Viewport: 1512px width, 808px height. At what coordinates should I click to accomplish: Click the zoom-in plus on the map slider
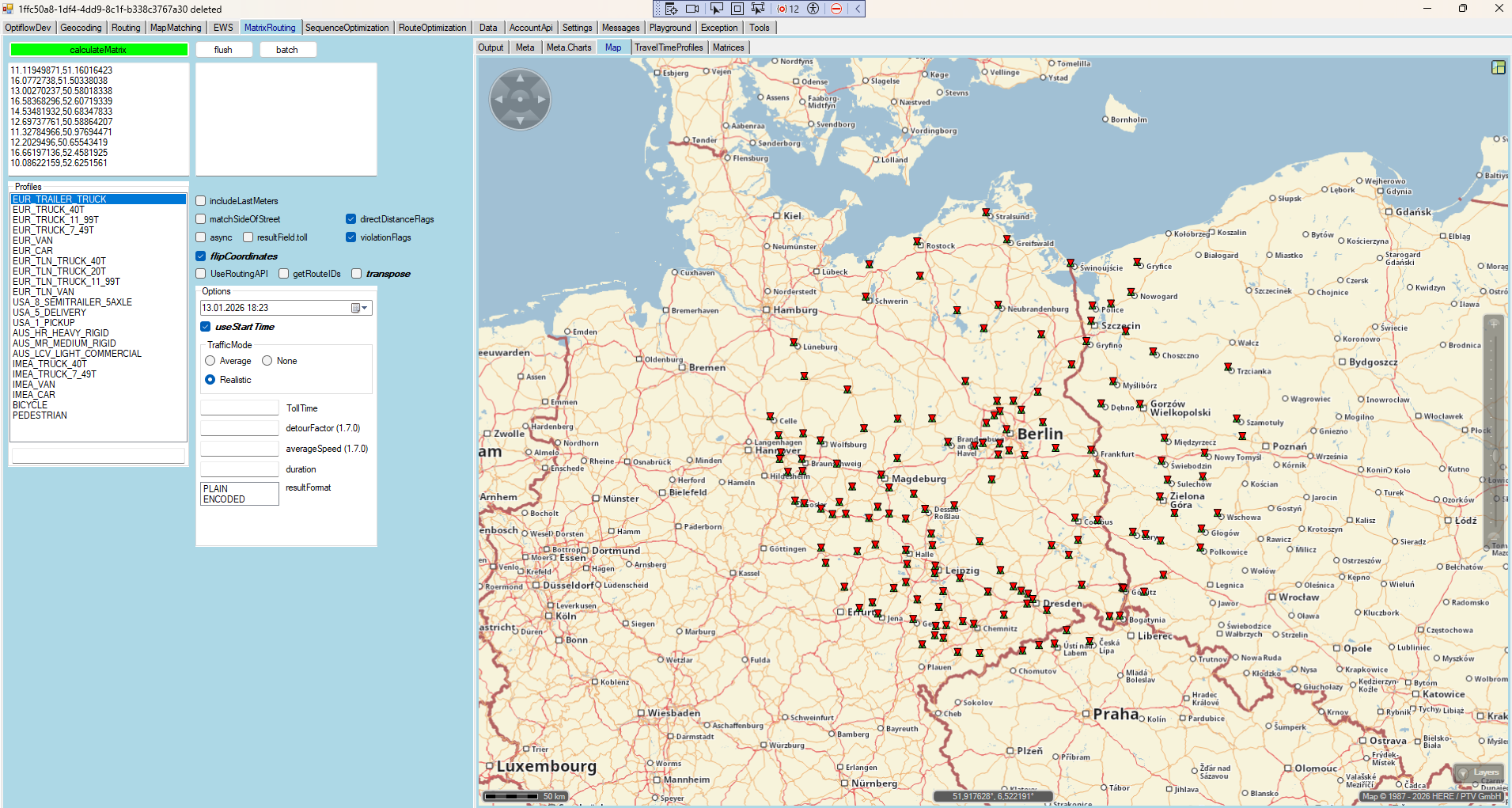(x=1494, y=324)
